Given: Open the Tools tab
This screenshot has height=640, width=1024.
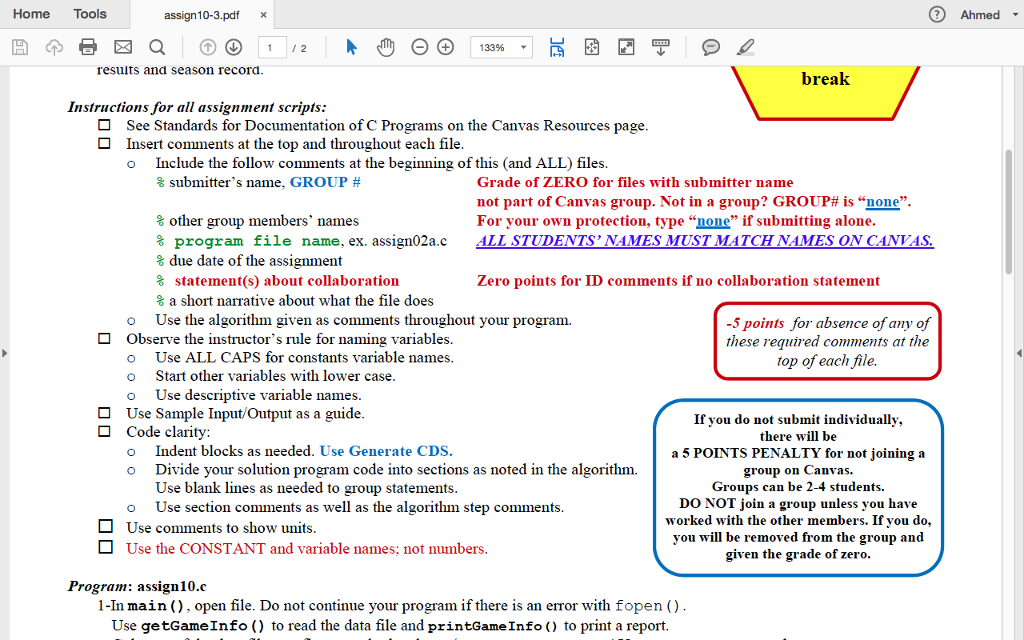Looking at the screenshot, I should coord(89,14).
